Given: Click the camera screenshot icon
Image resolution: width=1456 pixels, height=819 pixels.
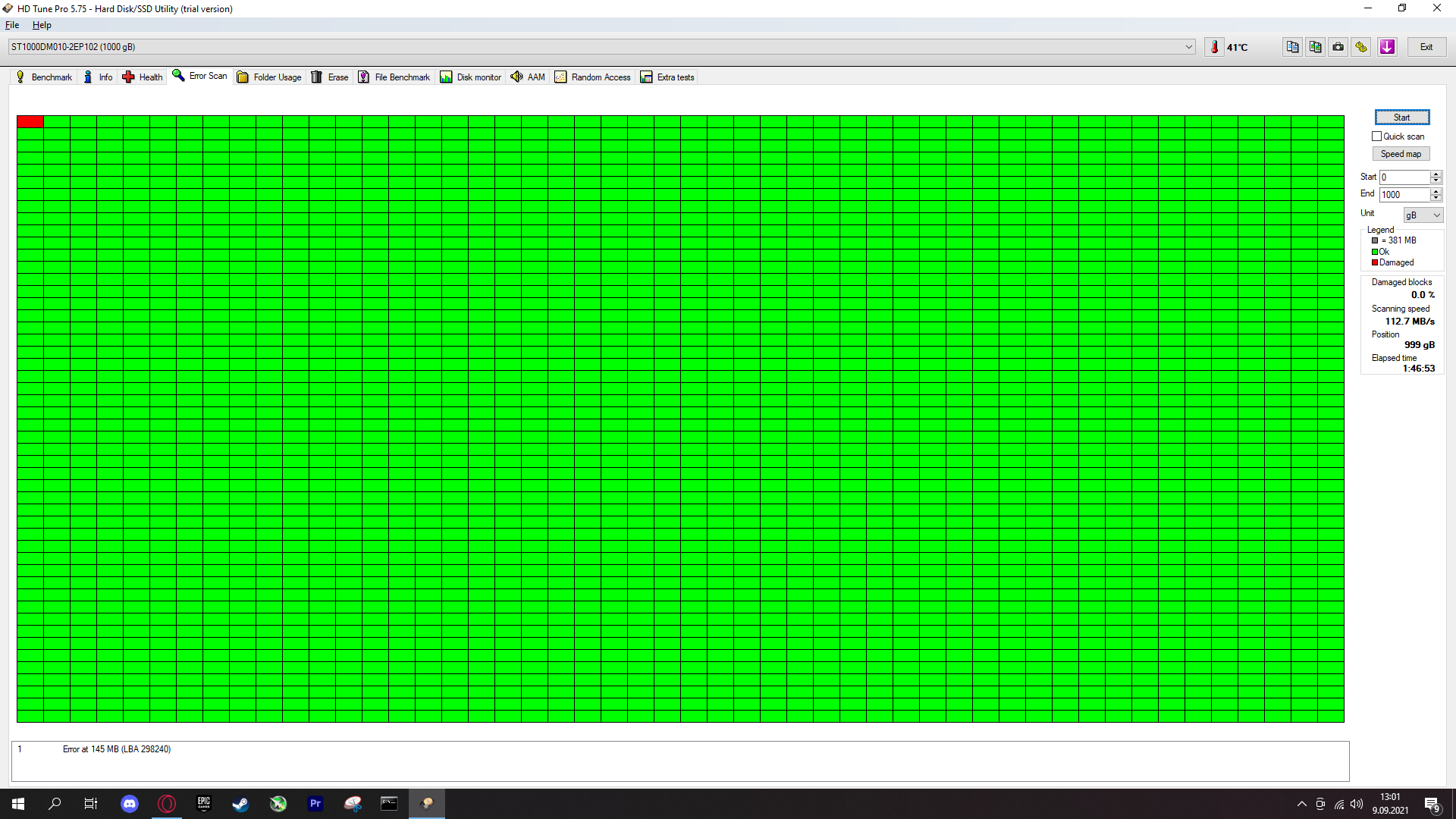Looking at the screenshot, I should (1337, 46).
